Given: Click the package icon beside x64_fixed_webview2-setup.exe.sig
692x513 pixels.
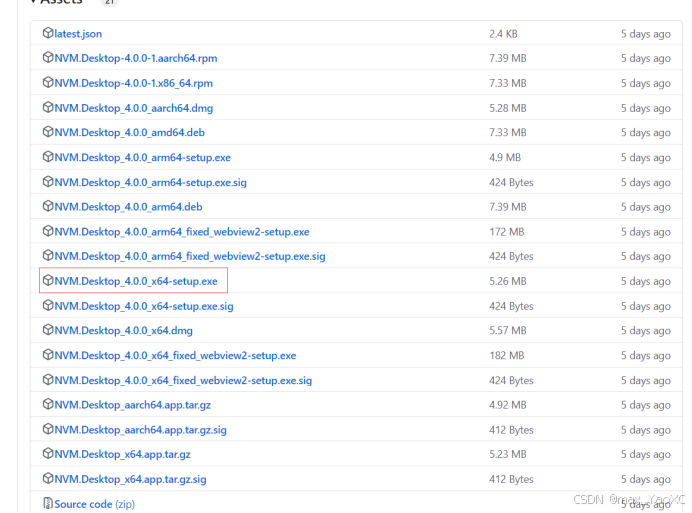Looking at the screenshot, I should pyautogui.click(x=48, y=380).
